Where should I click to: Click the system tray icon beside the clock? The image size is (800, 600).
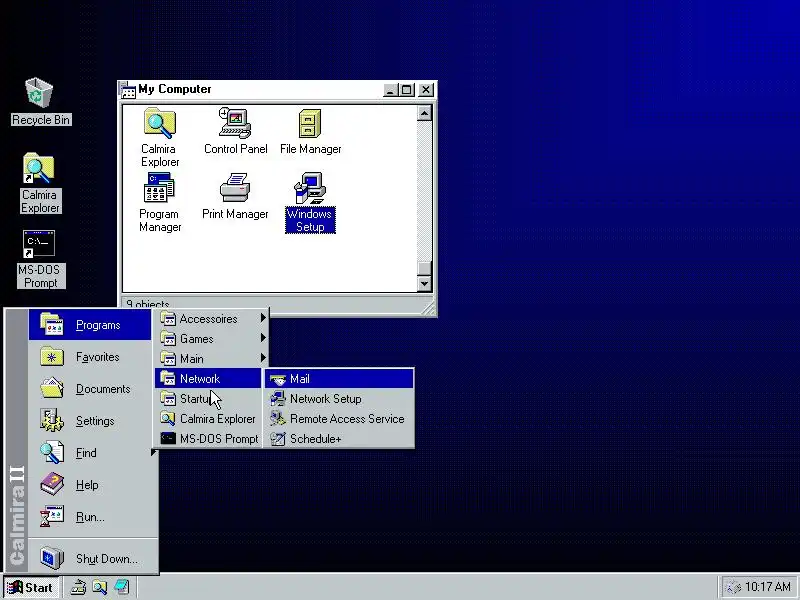732,588
